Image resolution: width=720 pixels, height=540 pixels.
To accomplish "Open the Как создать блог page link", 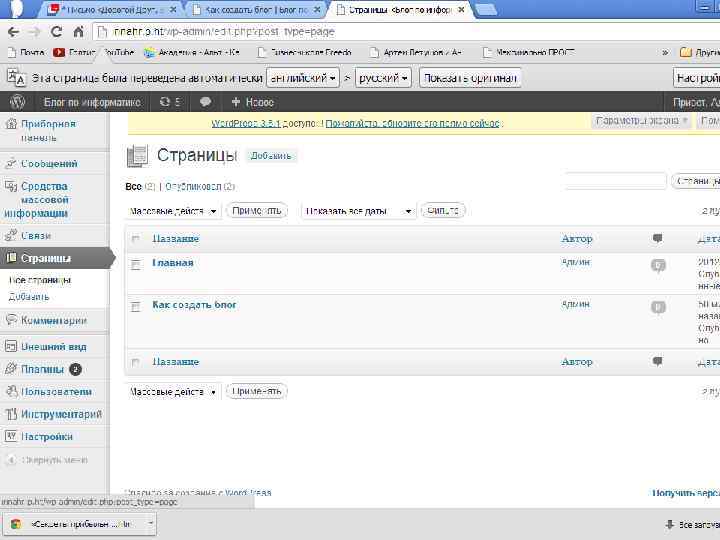I will point(194,304).
